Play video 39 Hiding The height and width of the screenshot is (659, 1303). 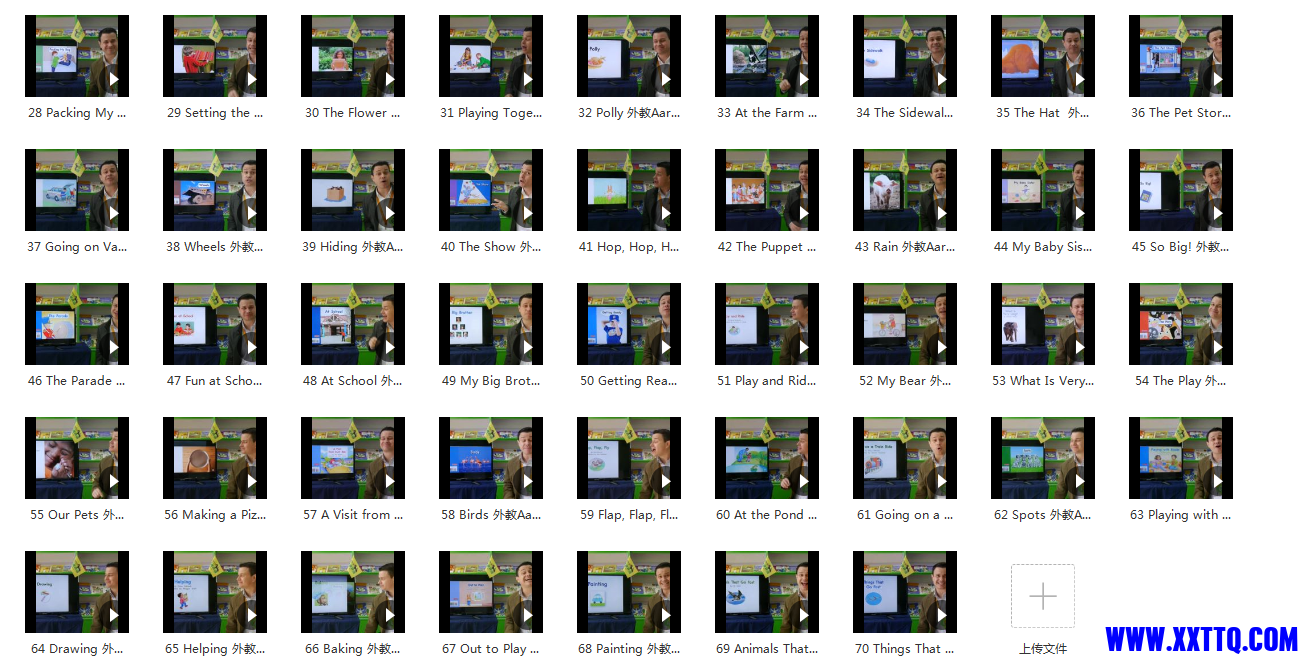pos(353,190)
